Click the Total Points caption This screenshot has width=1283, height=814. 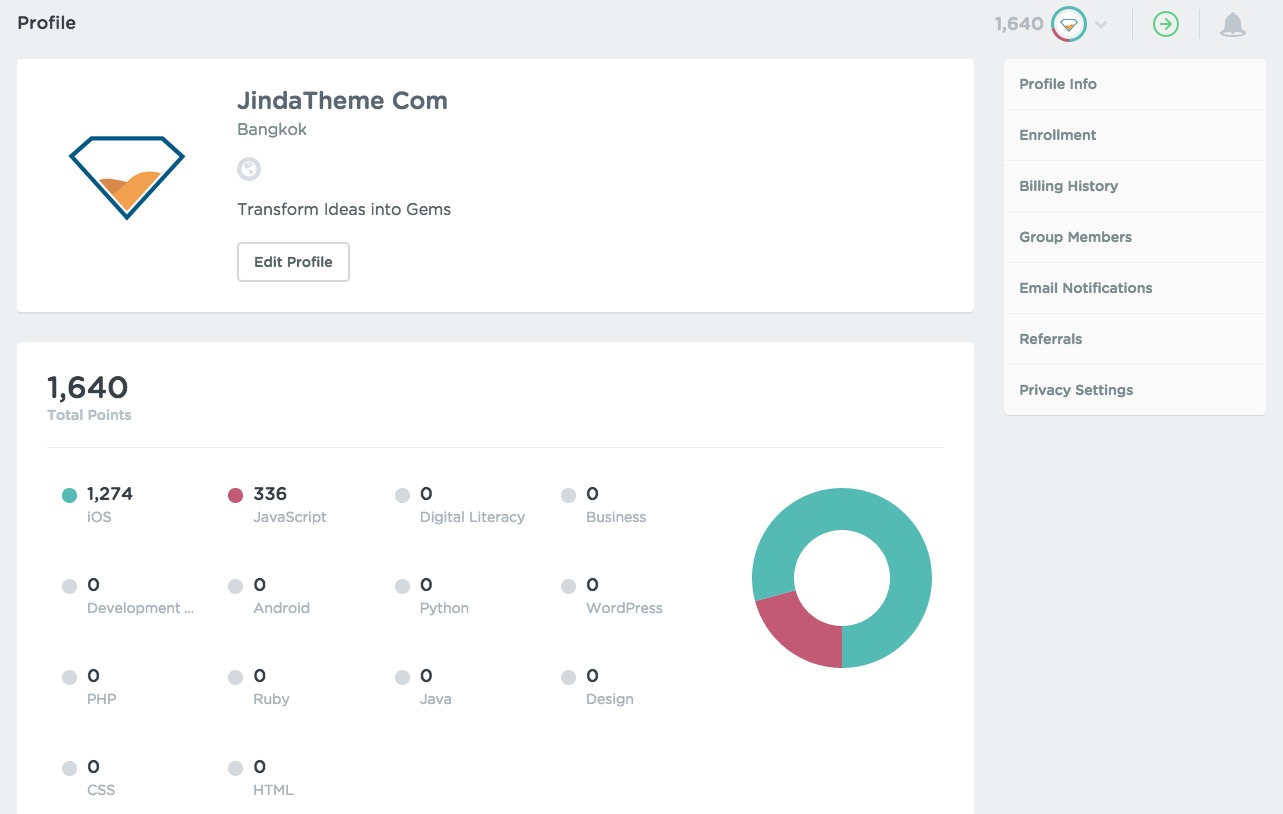click(x=89, y=415)
